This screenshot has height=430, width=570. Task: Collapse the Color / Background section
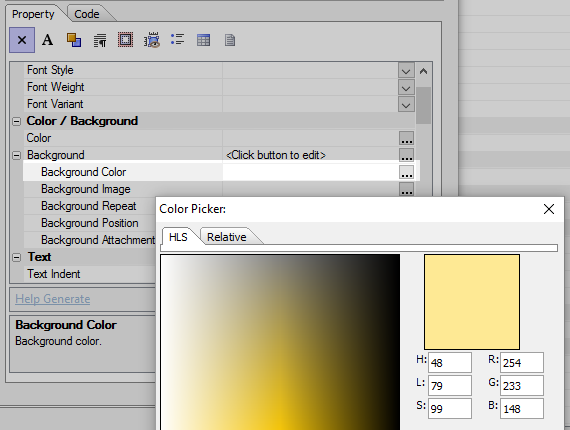coord(17,121)
